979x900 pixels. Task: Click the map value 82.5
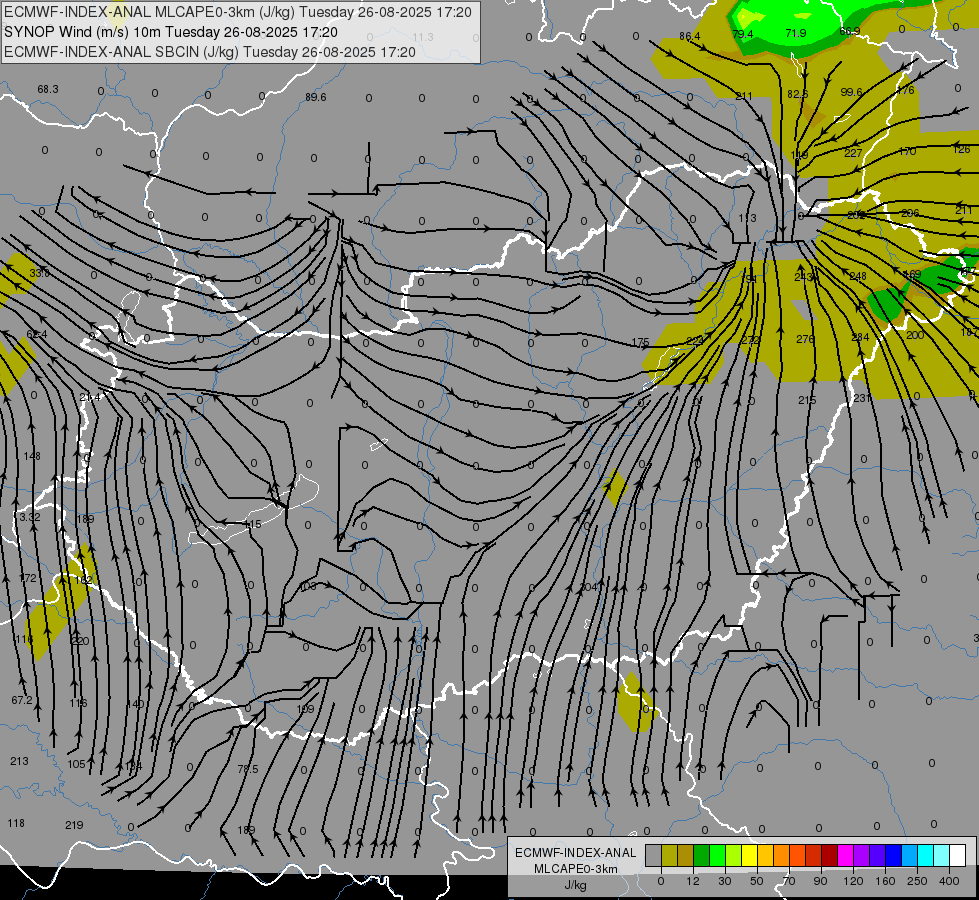pyautogui.click(x=797, y=94)
